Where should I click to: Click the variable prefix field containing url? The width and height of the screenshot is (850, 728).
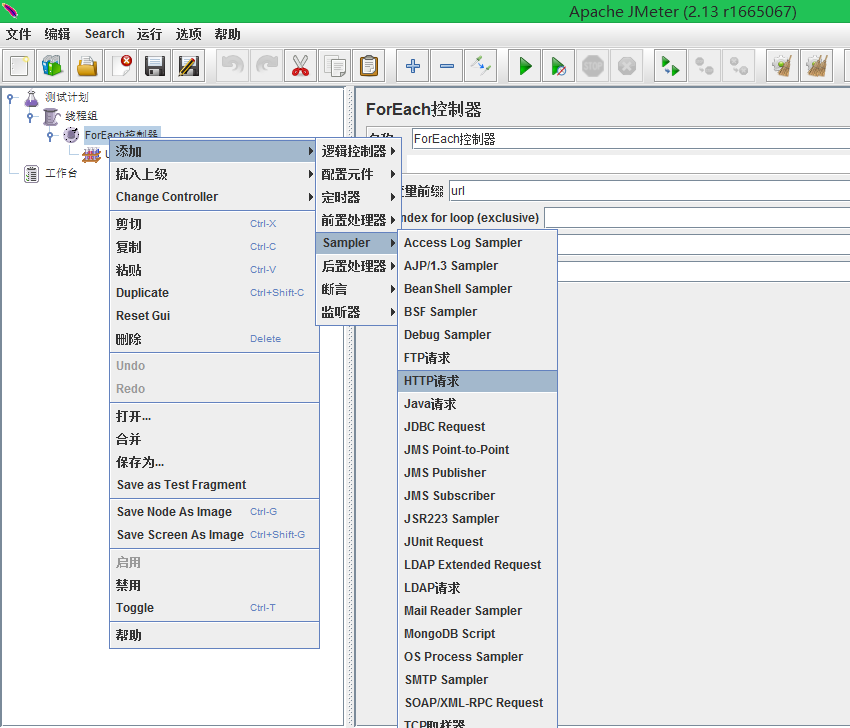(x=649, y=191)
